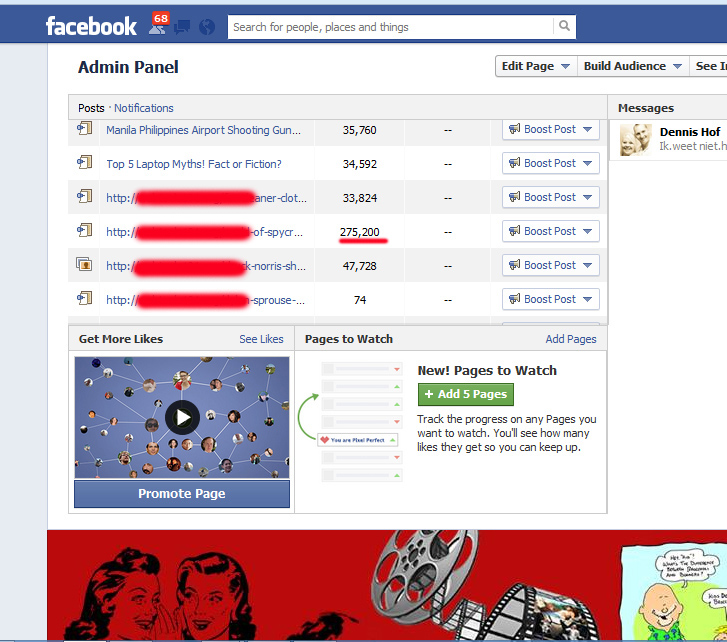Viewport: 727px width, 642px height.
Task: Expand Boost Post arrow in 33,824 row
Action: point(587,197)
